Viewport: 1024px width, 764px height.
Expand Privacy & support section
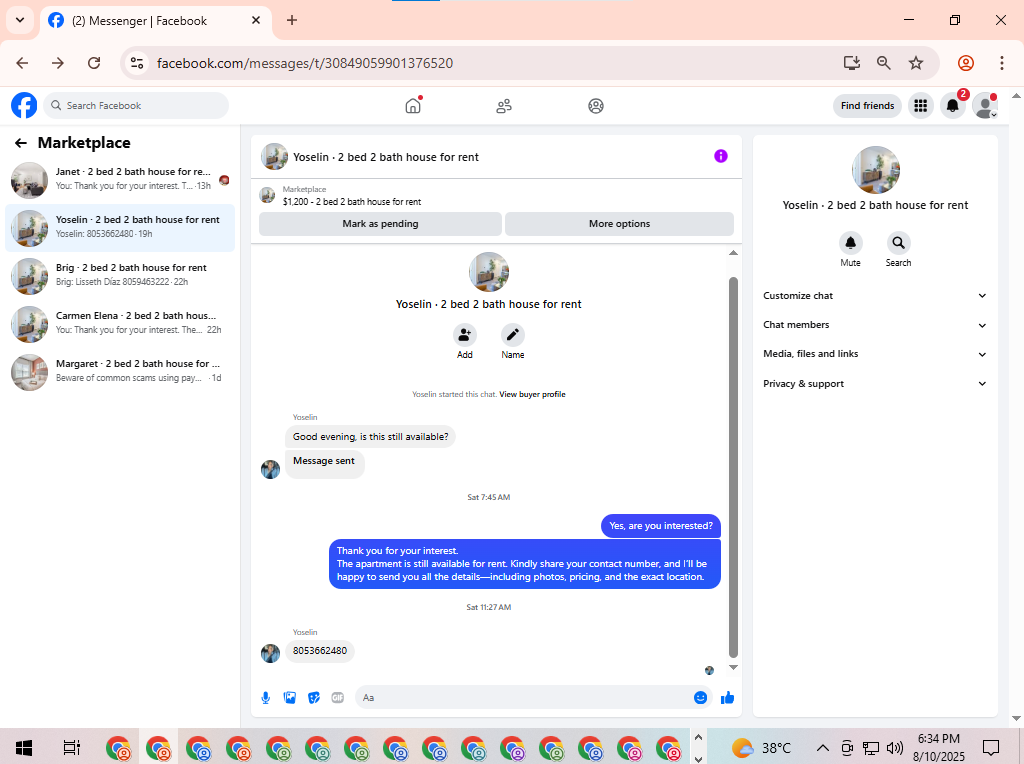(x=875, y=384)
